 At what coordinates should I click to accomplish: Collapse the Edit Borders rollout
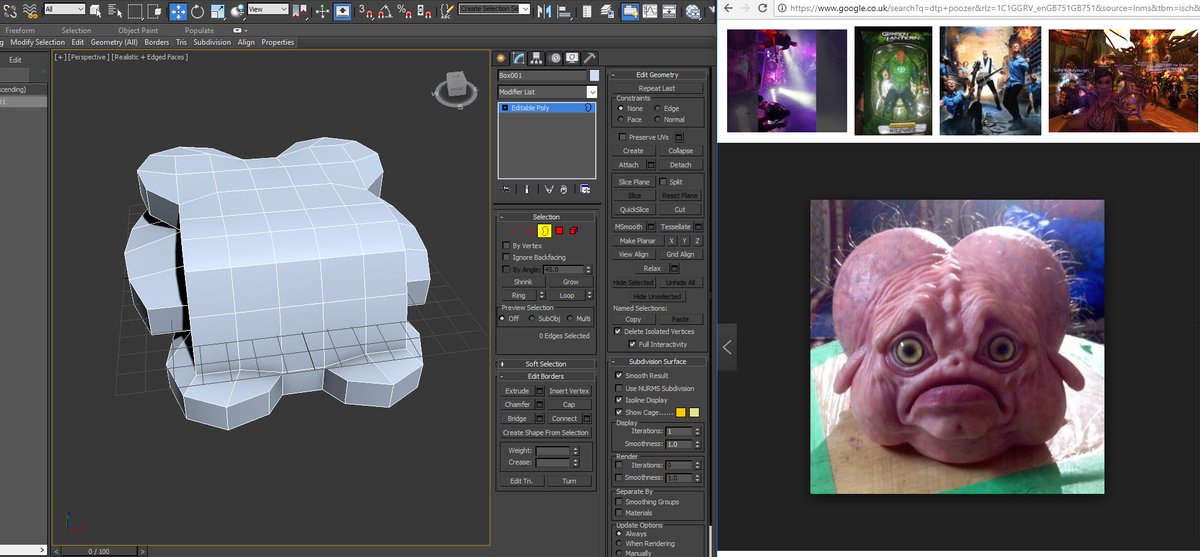coord(546,376)
